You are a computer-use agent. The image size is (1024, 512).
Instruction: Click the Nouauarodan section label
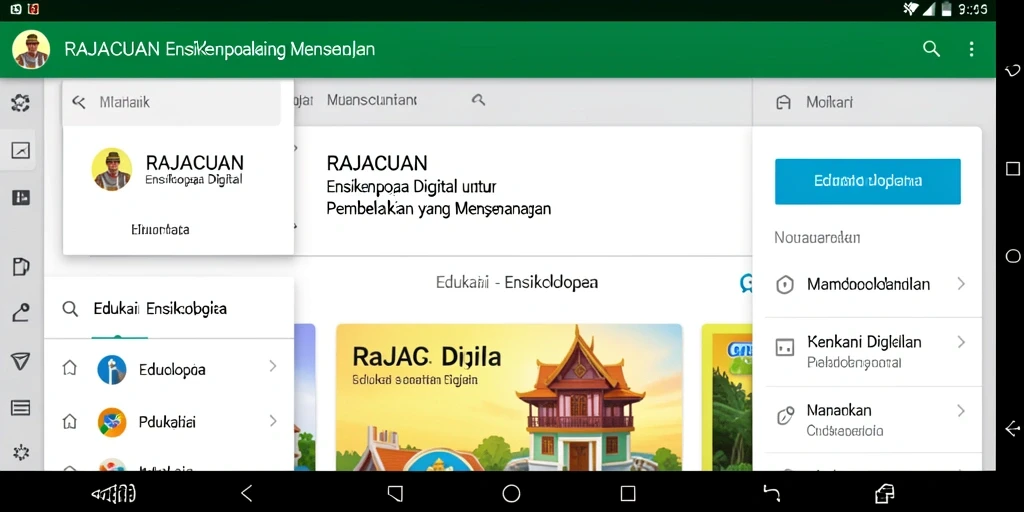(x=817, y=238)
